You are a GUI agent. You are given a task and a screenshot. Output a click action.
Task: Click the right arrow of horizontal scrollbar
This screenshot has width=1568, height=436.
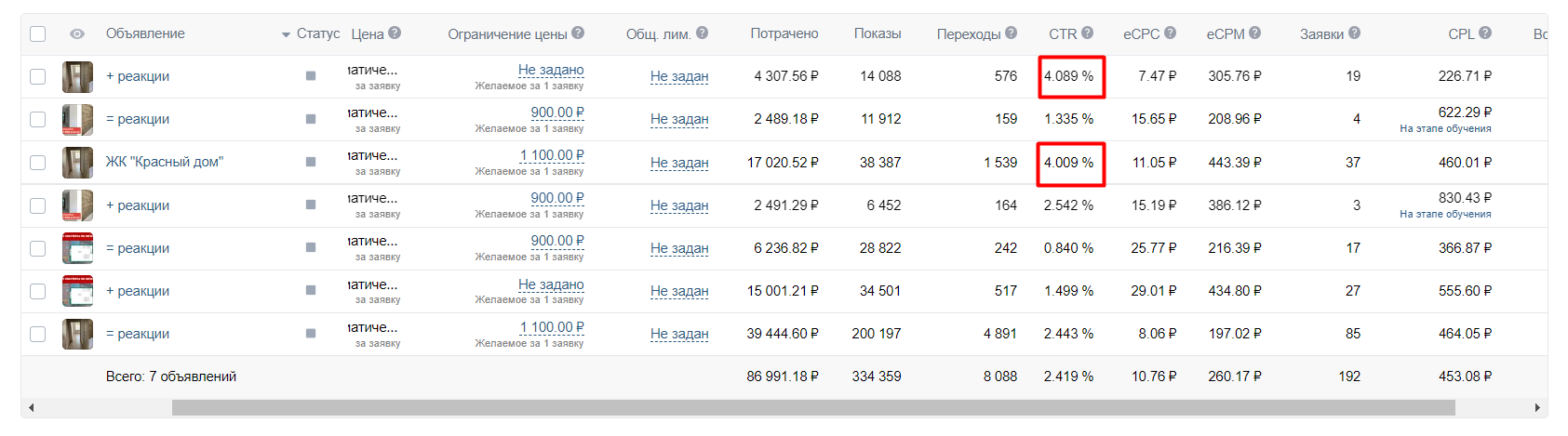click(x=1536, y=408)
